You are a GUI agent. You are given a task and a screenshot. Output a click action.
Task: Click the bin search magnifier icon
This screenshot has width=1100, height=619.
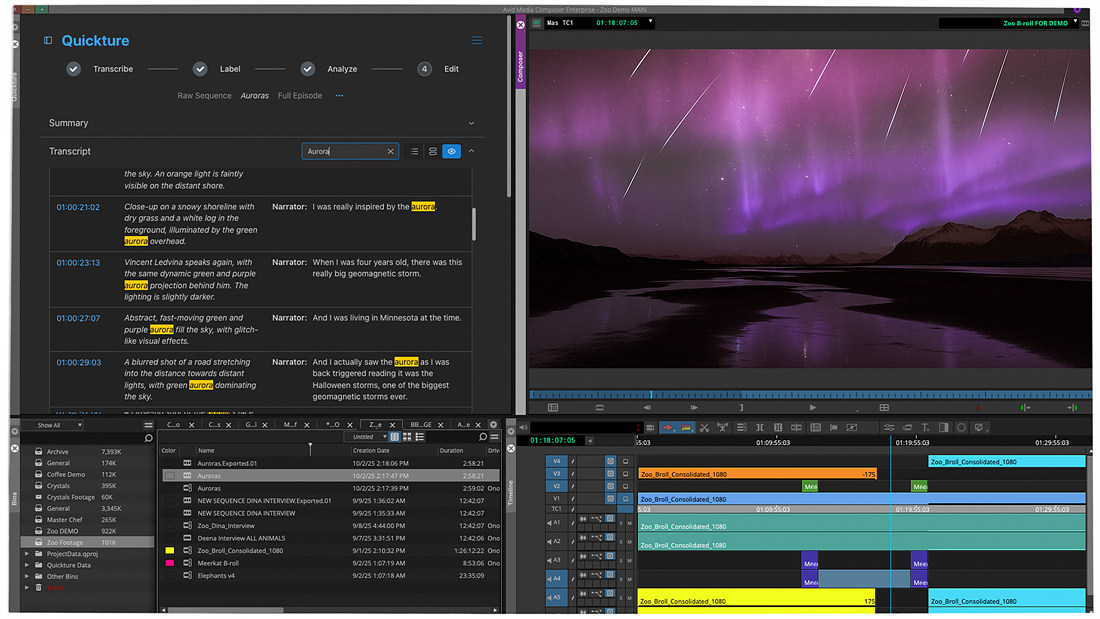pos(483,437)
